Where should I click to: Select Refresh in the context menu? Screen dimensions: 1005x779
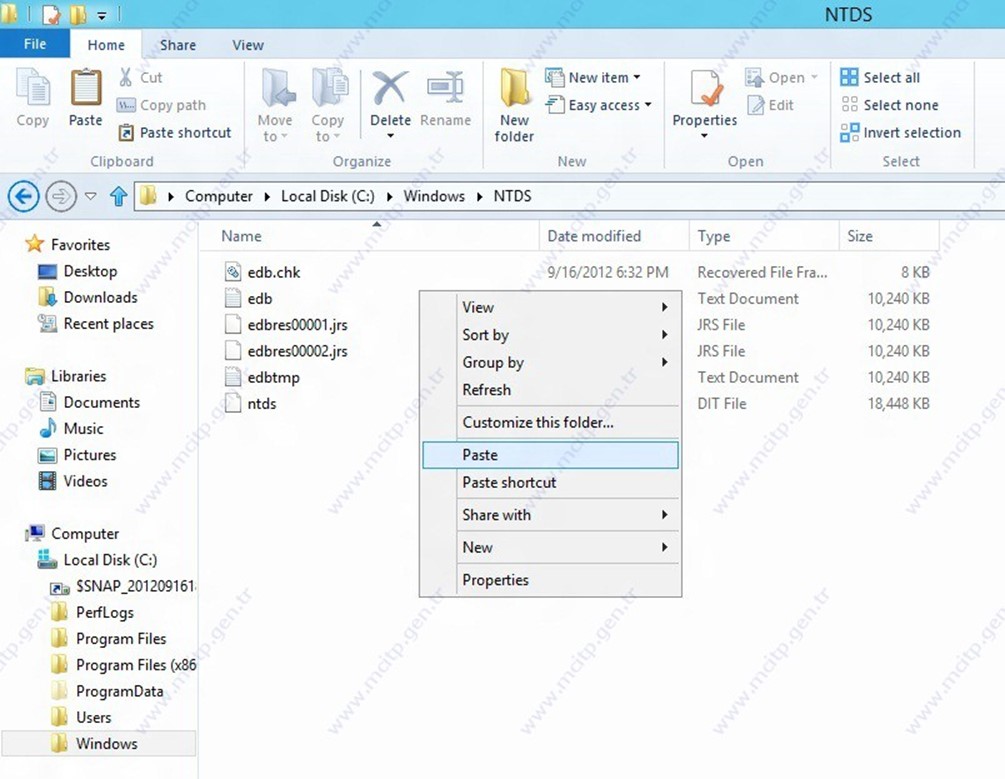point(551,390)
